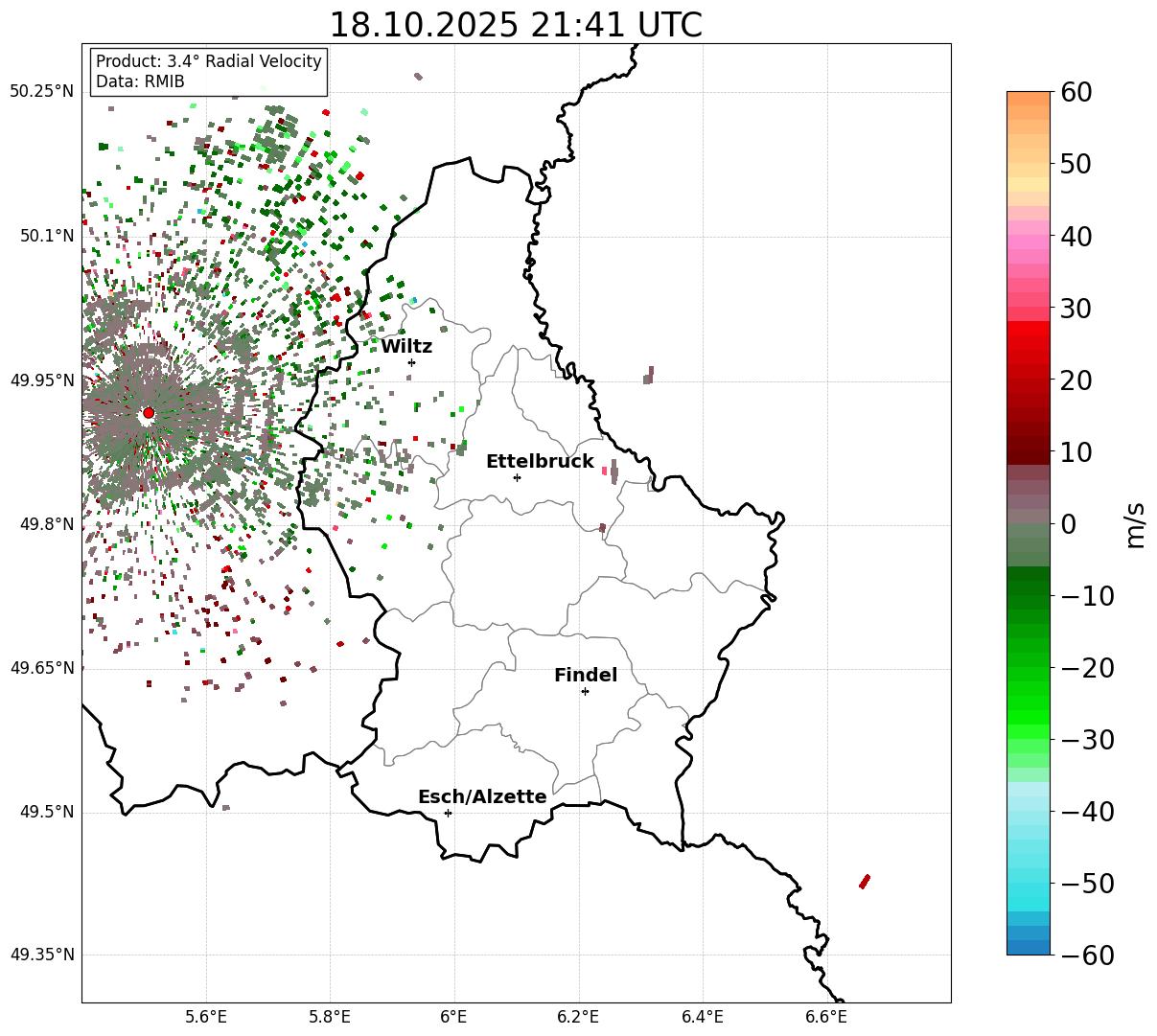
Task: Click the pink colorbar band near 40 m/s
Action: click(x=1029, y=242)
